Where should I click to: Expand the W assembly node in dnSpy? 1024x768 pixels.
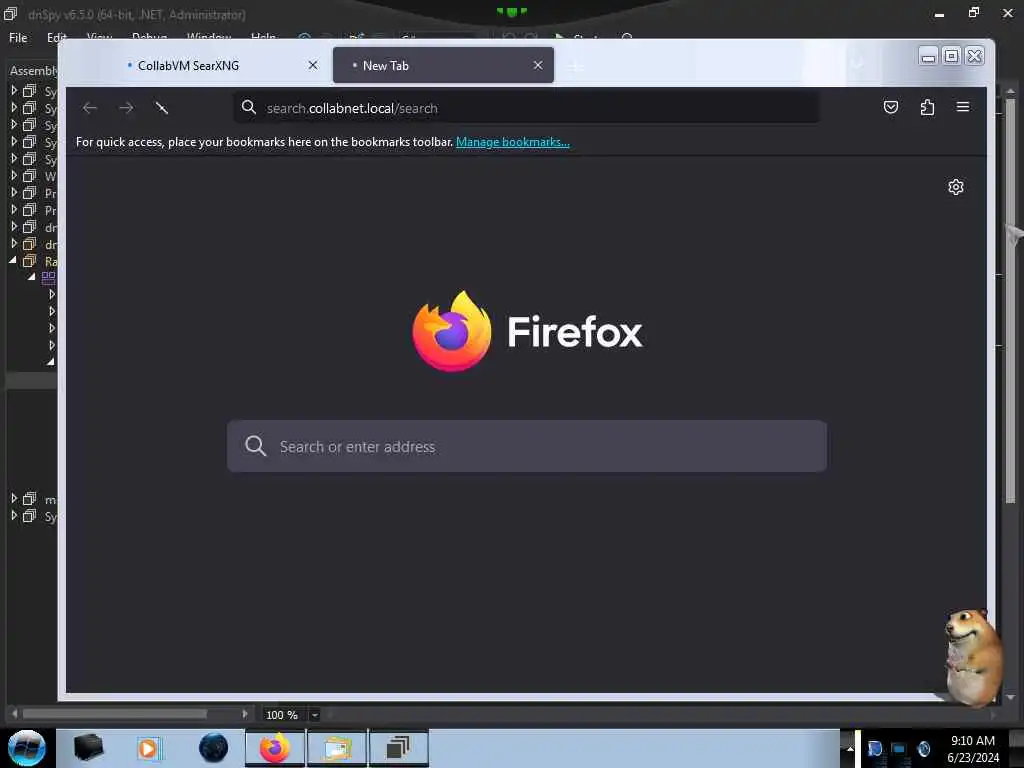[14, 176]
